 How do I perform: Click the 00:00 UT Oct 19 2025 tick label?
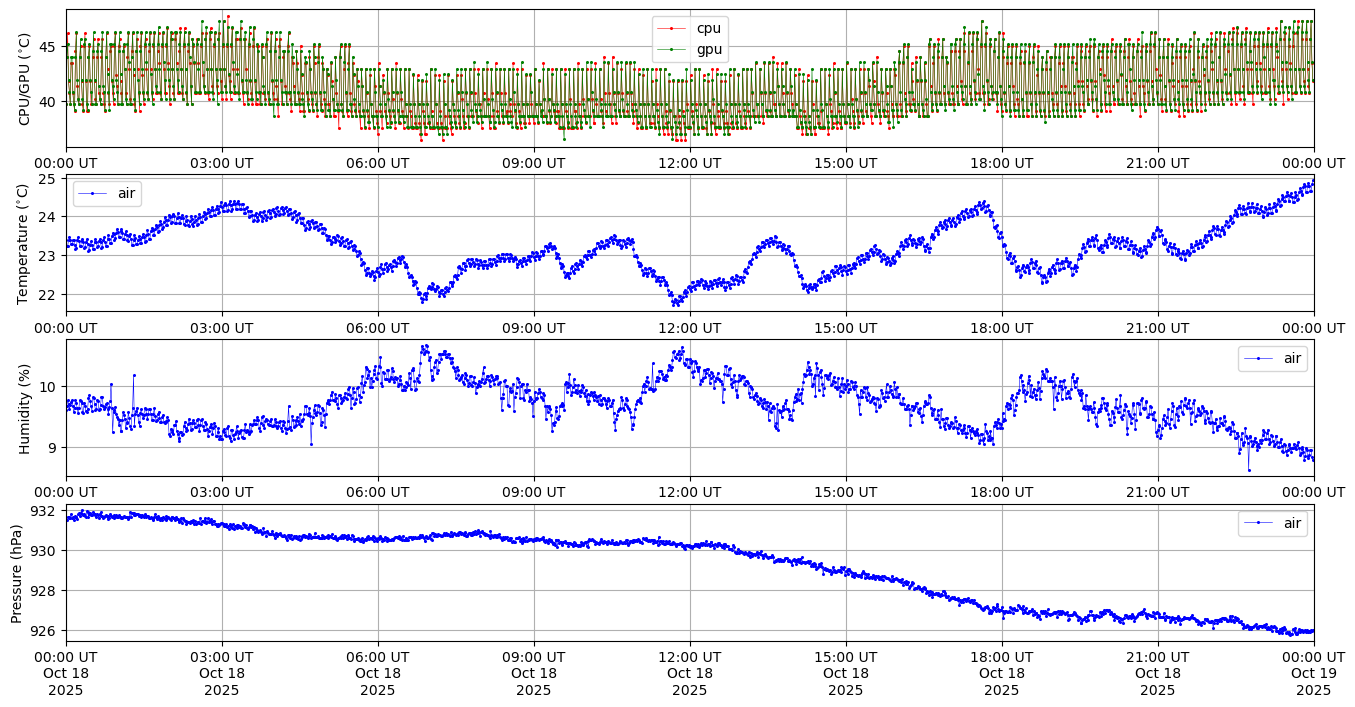(x=1313, y=673)
